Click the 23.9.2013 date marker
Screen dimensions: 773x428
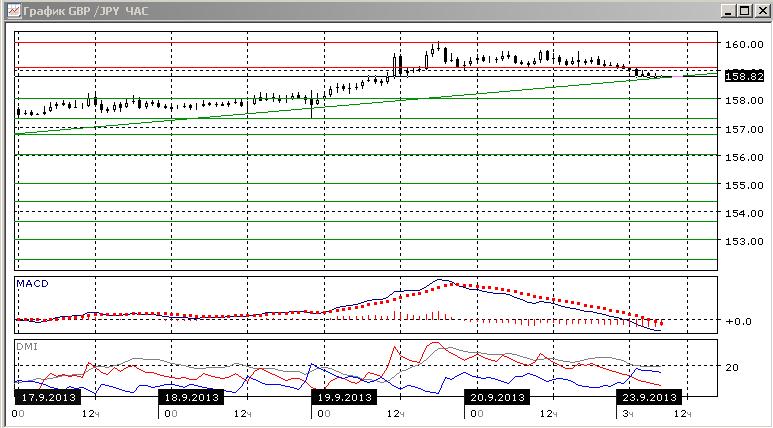(649, 397)
